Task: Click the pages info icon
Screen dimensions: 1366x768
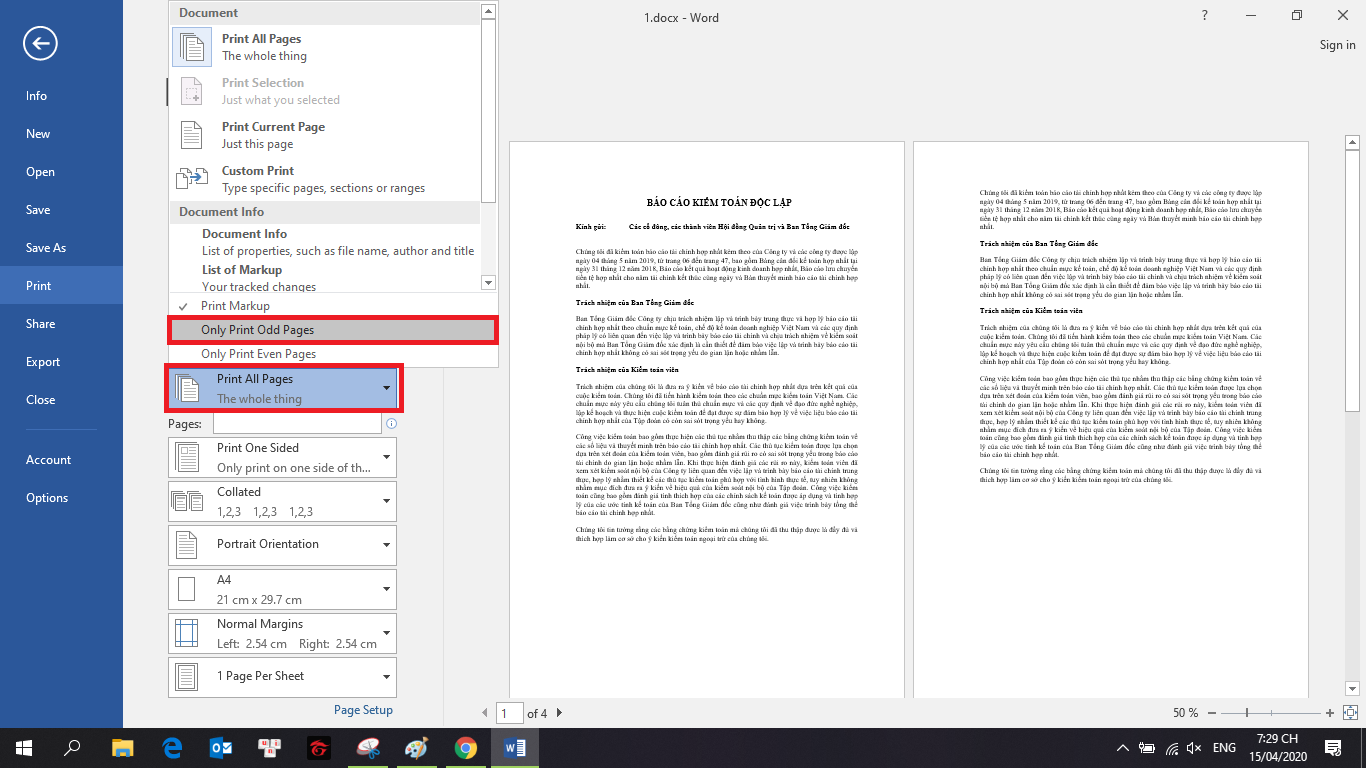Action: coord(391,424)
